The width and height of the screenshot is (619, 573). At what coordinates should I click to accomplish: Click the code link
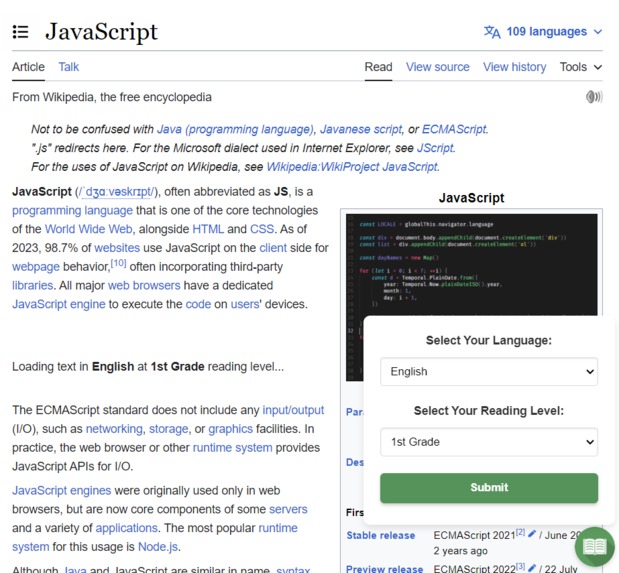pos(198,304)
